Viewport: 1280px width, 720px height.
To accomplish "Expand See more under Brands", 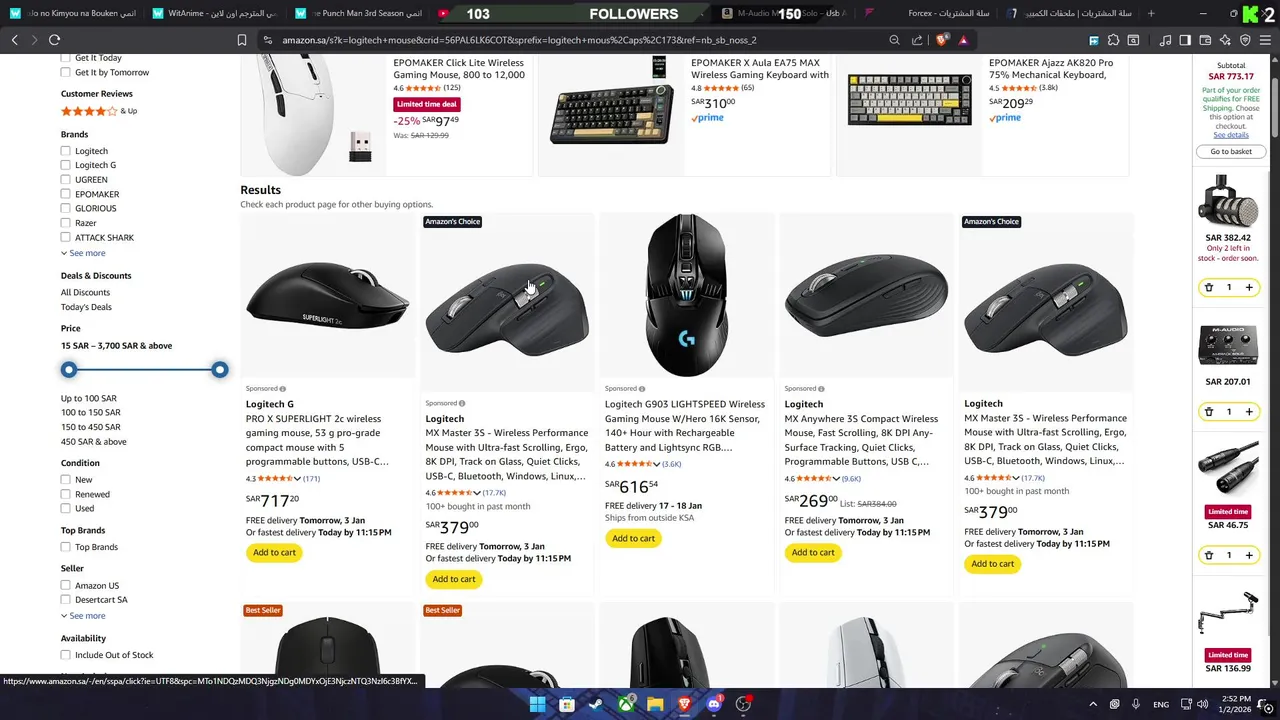I will (x=83, y=253).
